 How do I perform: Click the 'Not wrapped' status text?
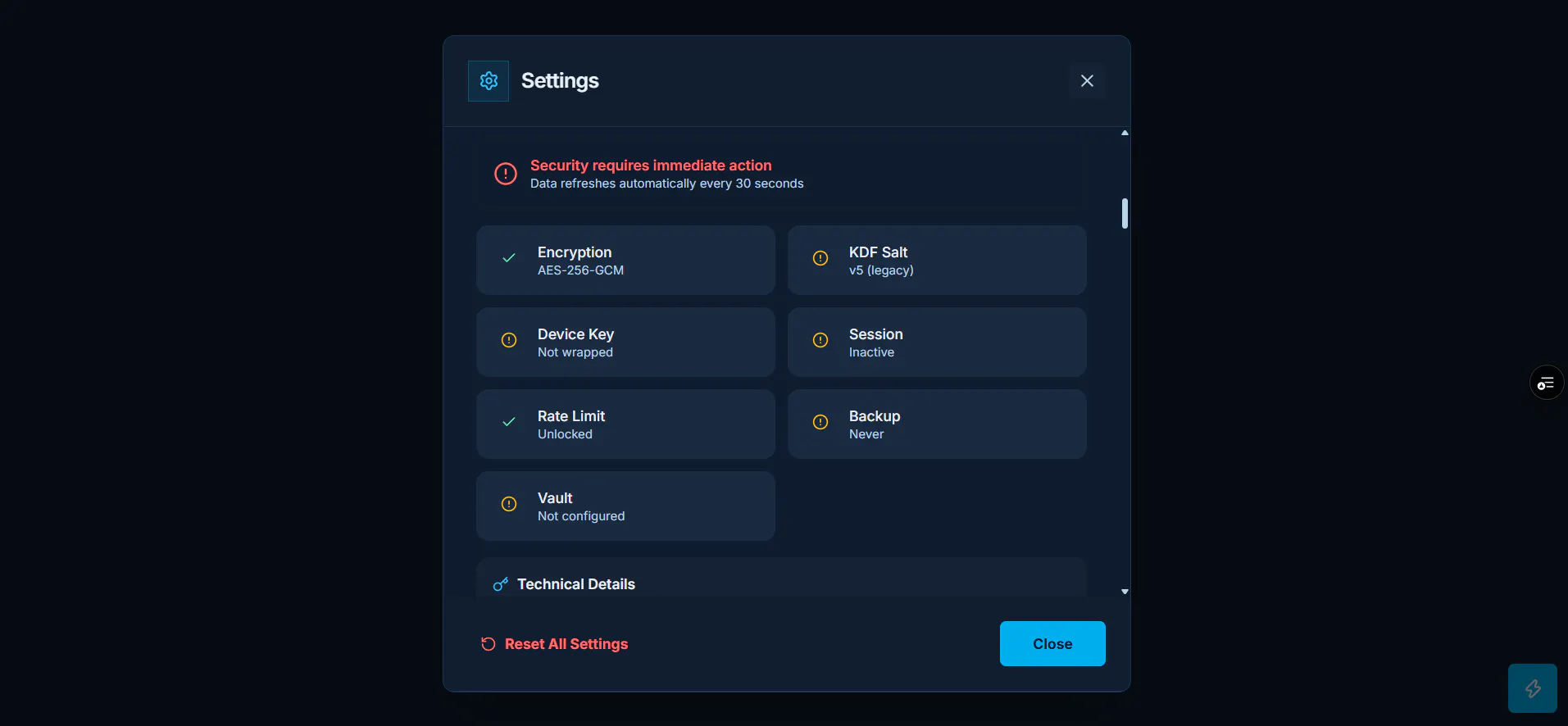point(575,352)
